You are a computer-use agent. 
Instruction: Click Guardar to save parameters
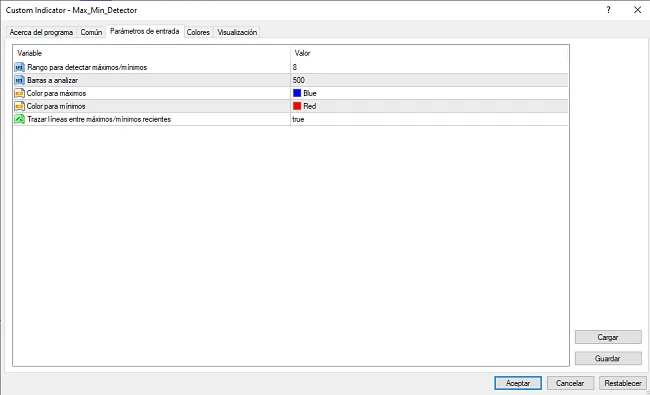pyautogui.click(x=608, y=358)
